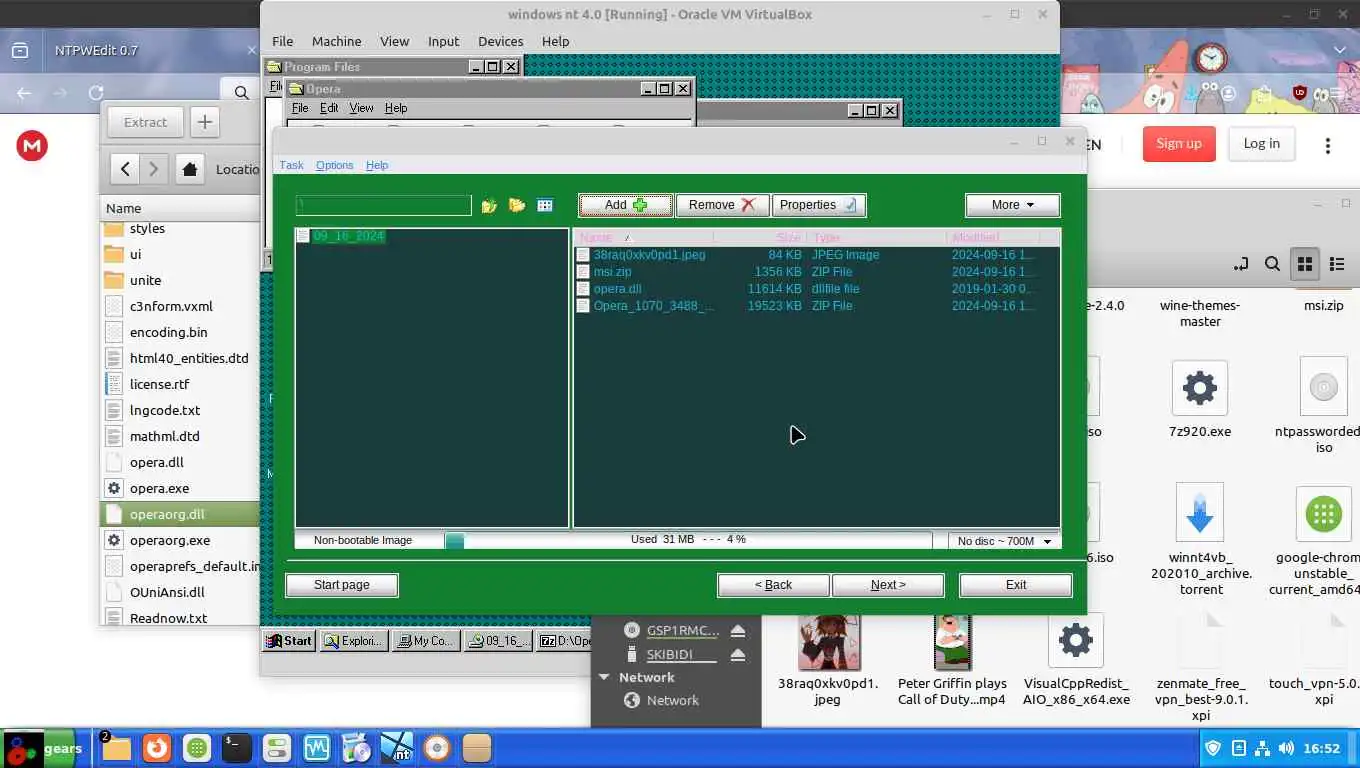Open the Firefox icon in the taskbar
The width and height of the screenshot is (1360, 768).
pyautogui.click(x=156, y=748)
